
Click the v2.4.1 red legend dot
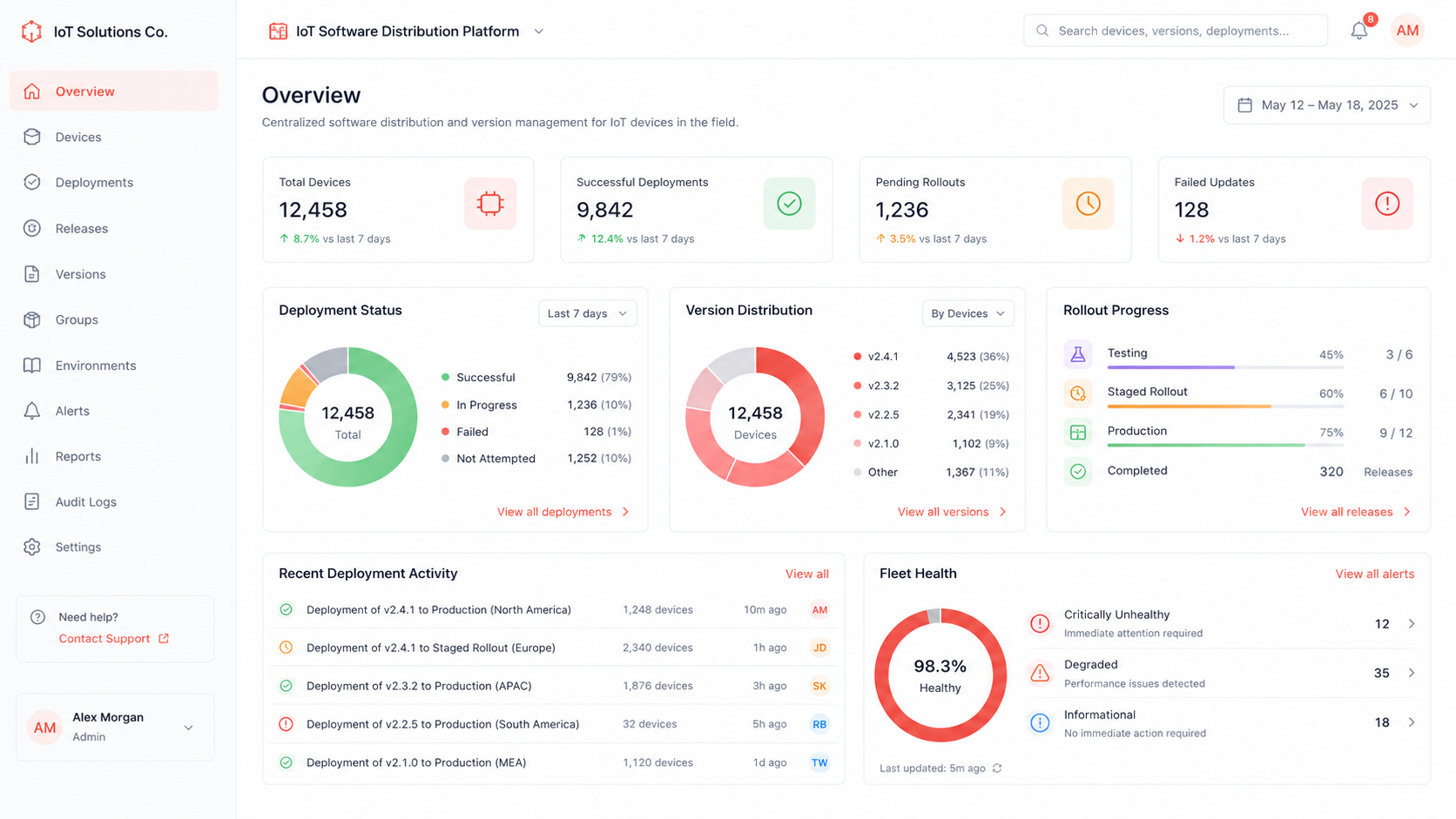(x=857, y=357)
